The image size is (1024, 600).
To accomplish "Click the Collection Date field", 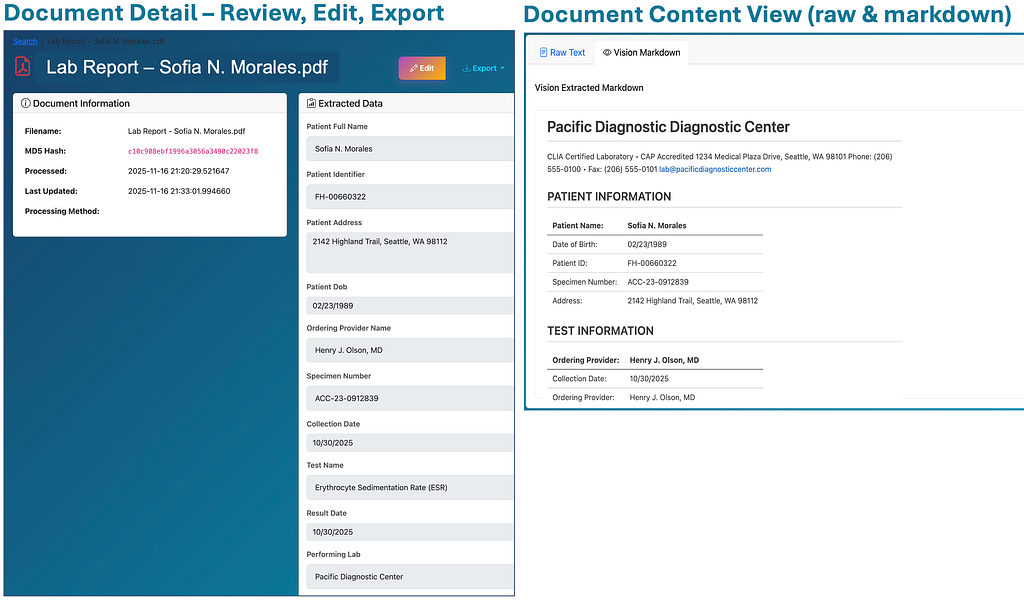I will point(409,443).
